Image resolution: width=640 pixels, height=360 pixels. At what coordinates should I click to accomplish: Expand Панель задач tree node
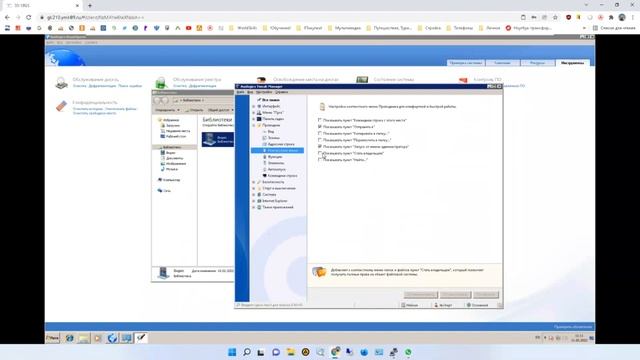tap(254, 119)
